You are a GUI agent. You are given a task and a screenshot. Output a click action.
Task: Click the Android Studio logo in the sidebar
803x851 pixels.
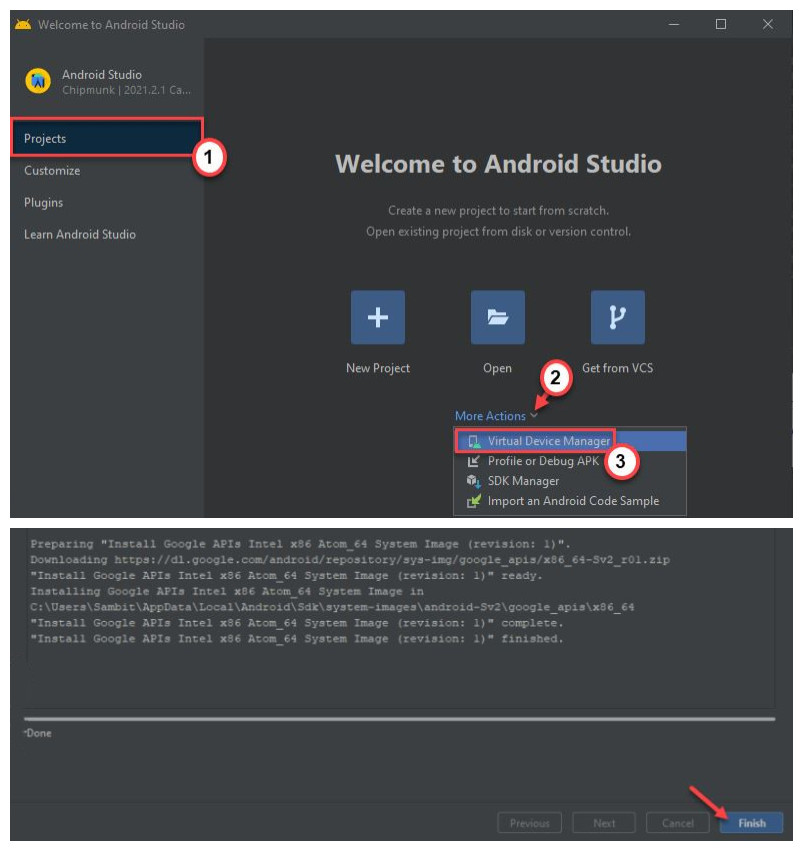coord(37,81)
